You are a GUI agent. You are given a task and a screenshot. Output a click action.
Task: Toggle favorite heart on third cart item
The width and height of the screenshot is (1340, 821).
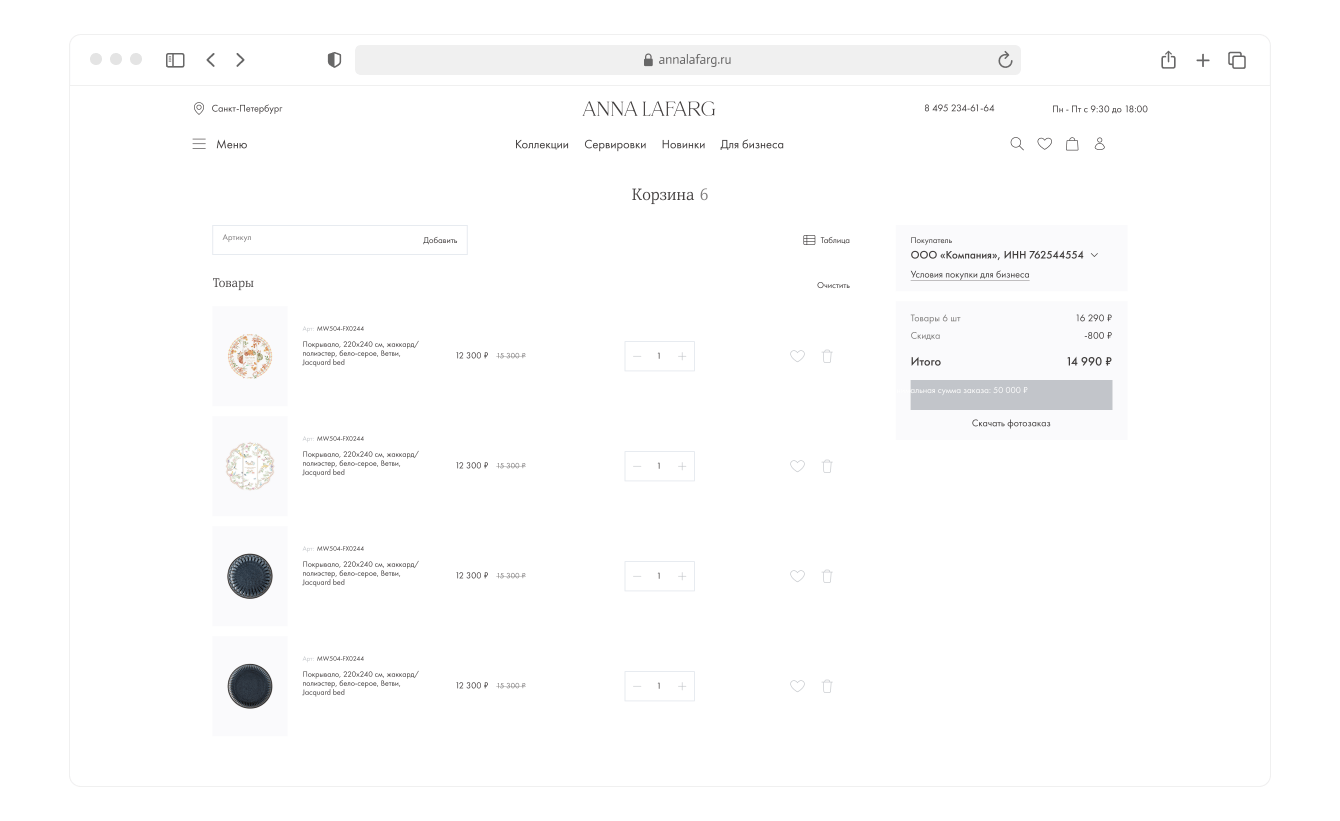(797, 576)
